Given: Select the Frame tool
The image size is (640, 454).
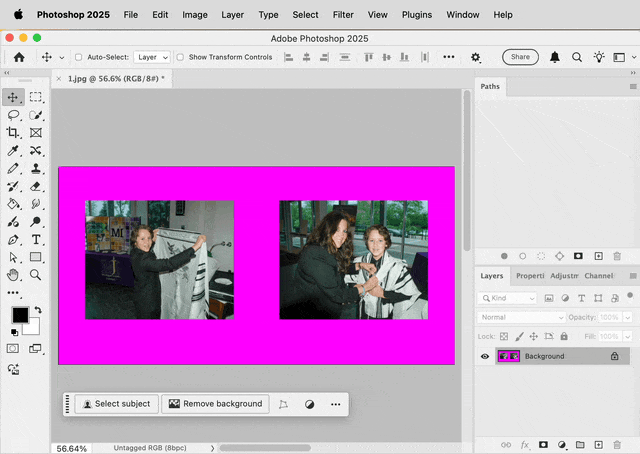Looking at the screenshot, I should (x=36, y=133).
